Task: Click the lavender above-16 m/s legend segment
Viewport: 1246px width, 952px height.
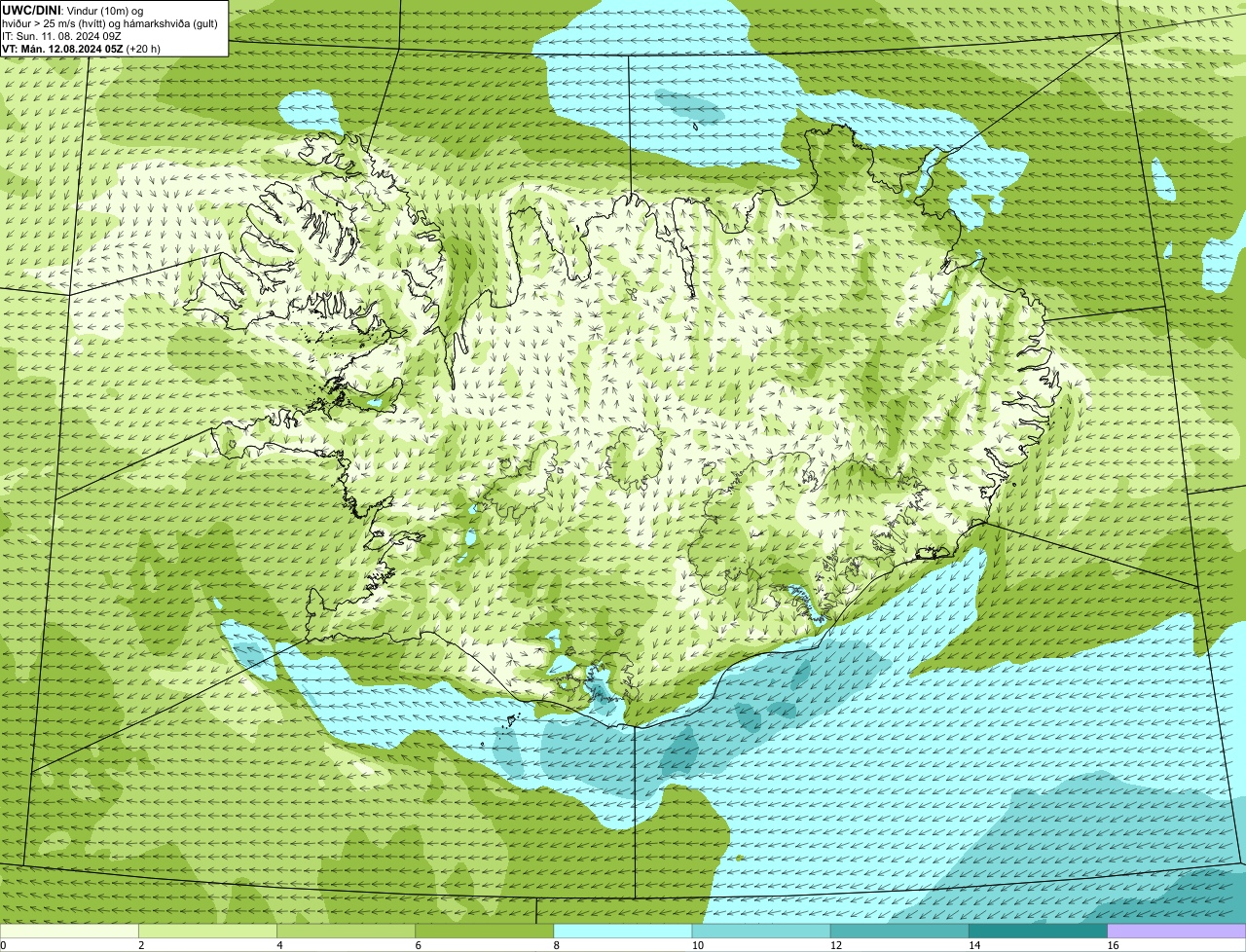Action: coord(1177,931)
